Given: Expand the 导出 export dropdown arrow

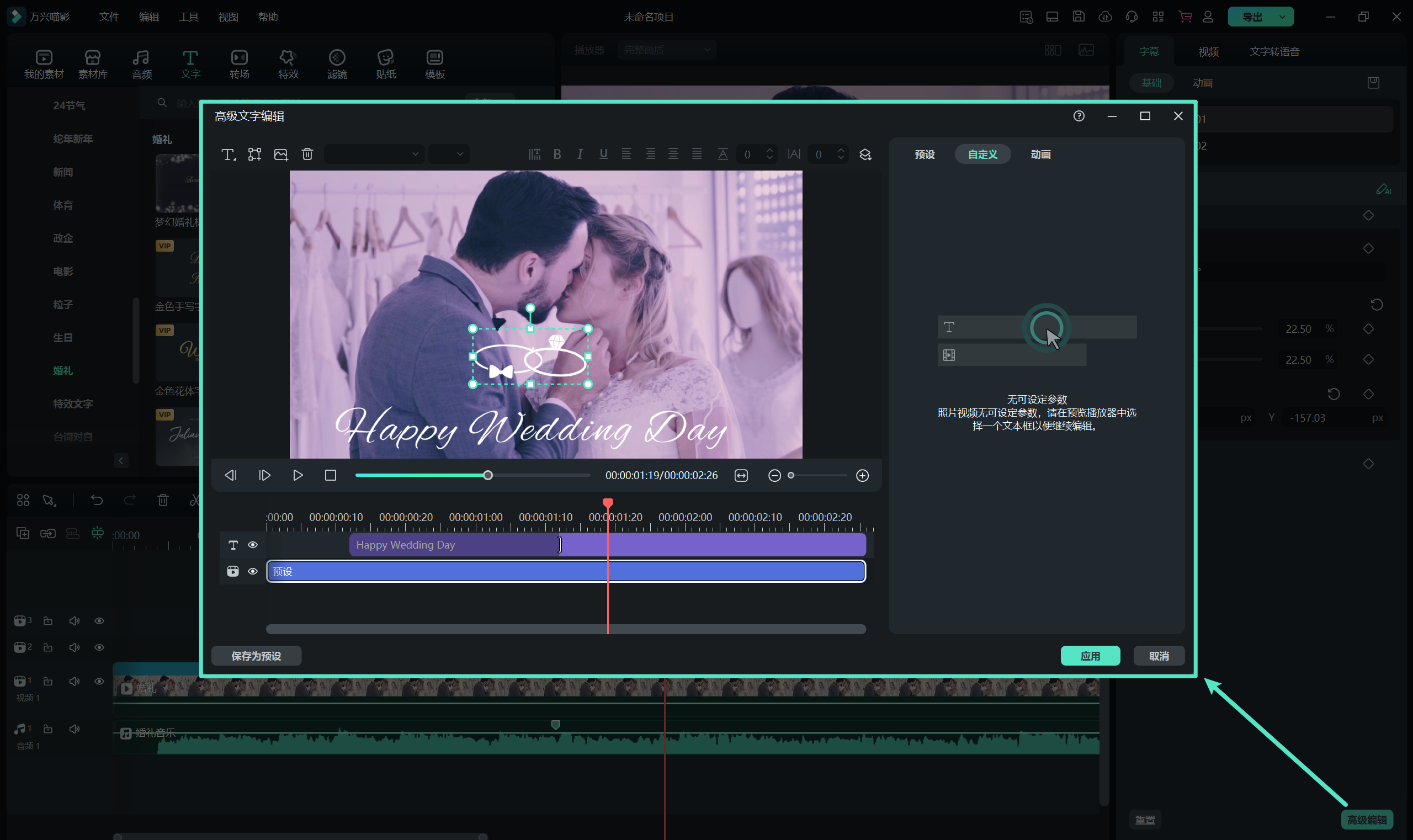Looking at the screenshot, I should coord(1282,17).
